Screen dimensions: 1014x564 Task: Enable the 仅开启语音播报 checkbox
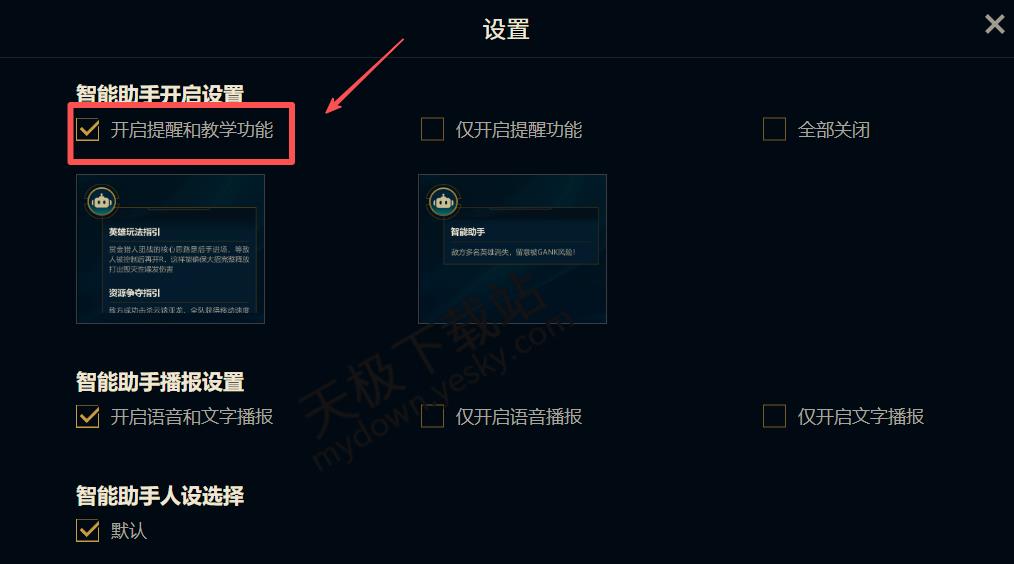(432, 417)
